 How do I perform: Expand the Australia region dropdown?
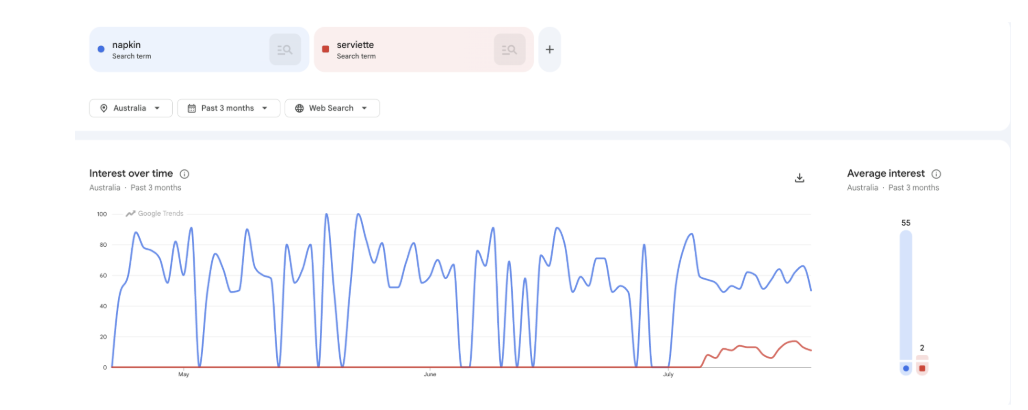point(131,108)
